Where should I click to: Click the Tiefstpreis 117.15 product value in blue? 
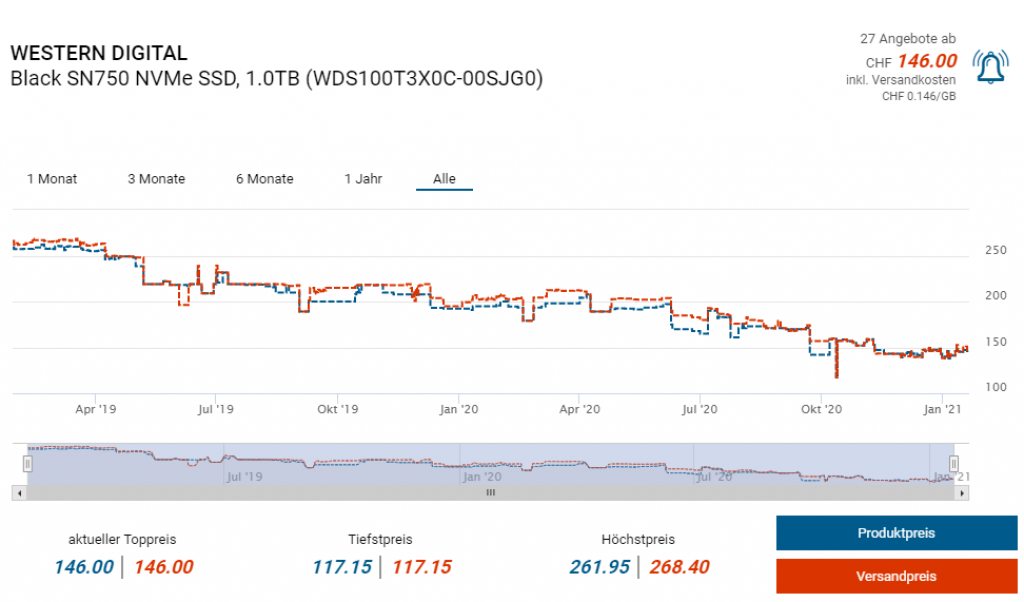click(342, 567)
